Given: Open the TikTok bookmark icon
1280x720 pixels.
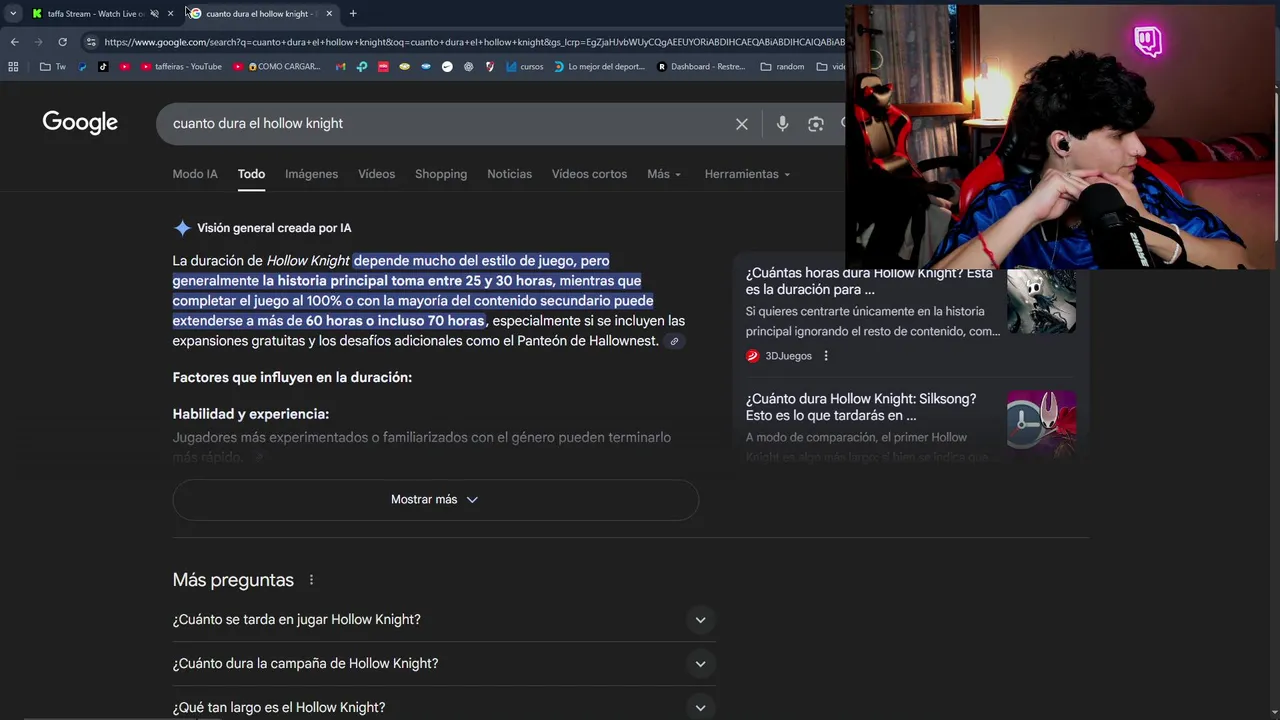Looking at the screenshot, I should [103, 67].
